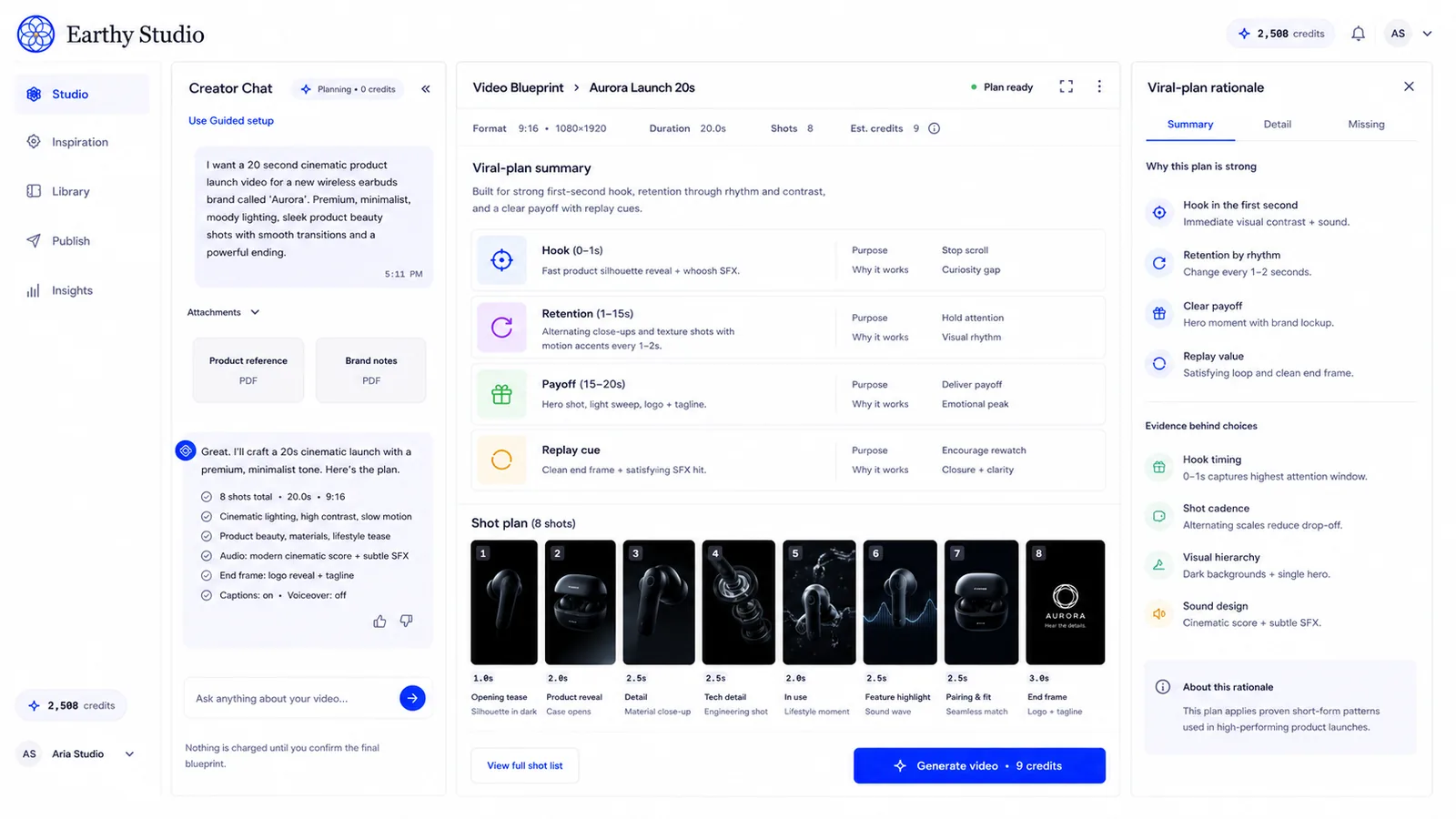1456x819 pixels.
Task: Toggle the 'Captions: on' check item
Action: pos(207,596)
